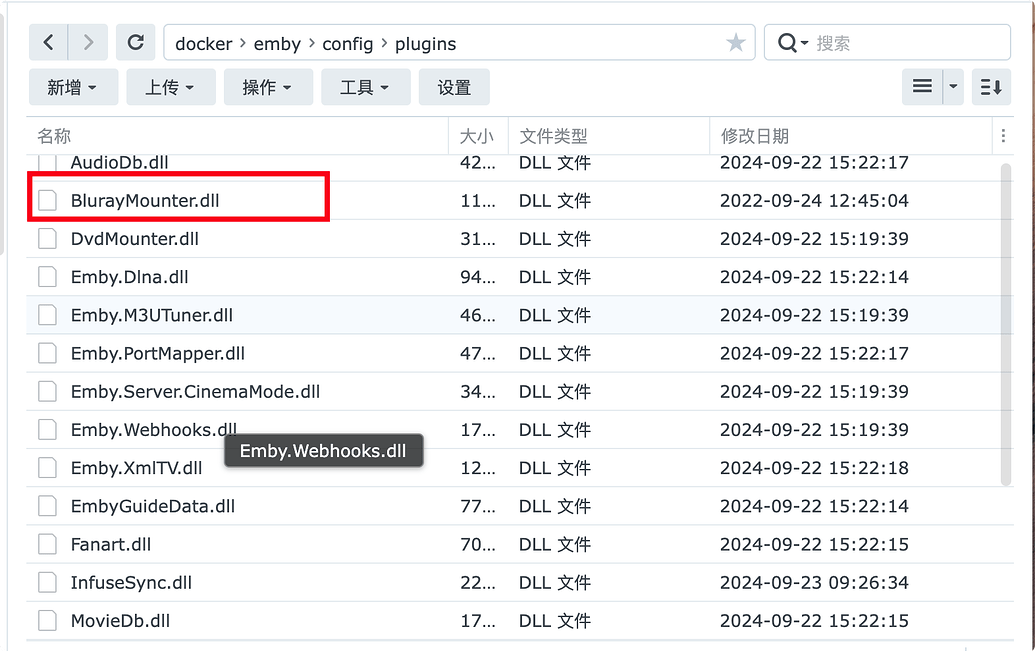
Task: Sort by 大小 column header
Action: click(478, 136)
